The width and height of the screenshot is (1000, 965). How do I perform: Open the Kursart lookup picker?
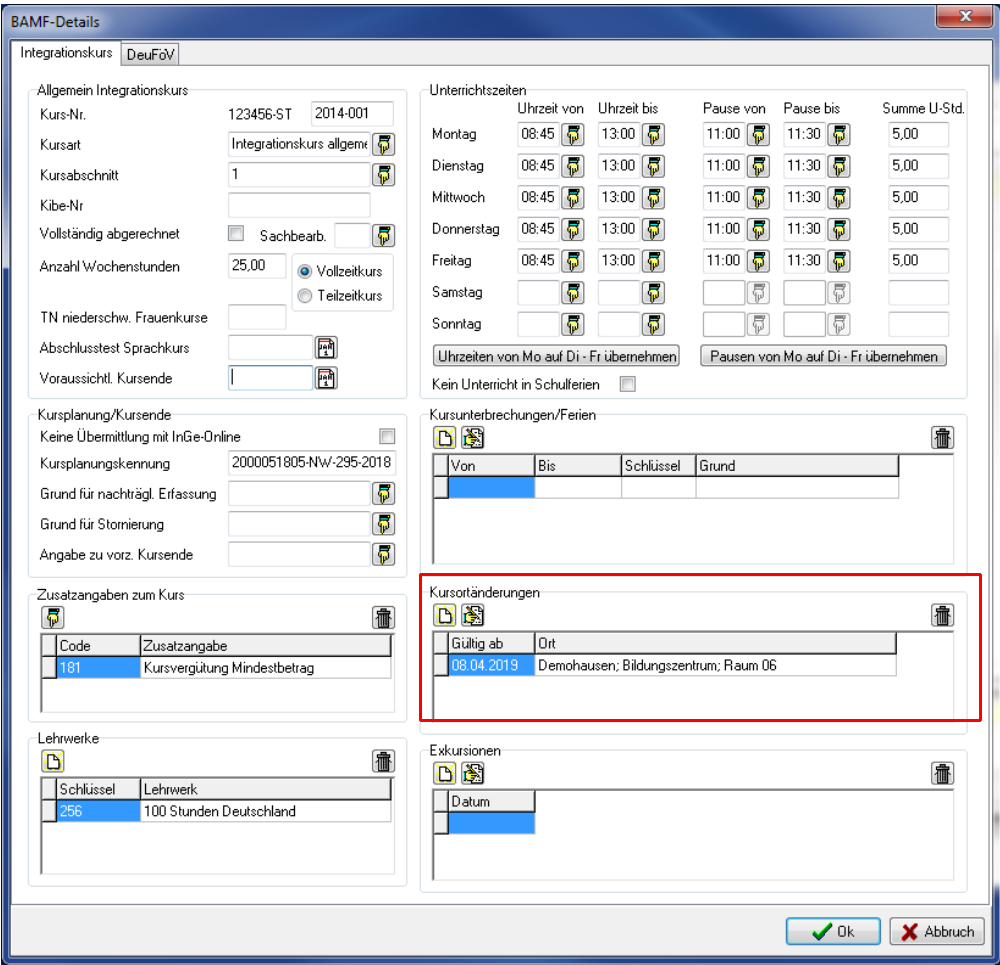click(383, 145)
